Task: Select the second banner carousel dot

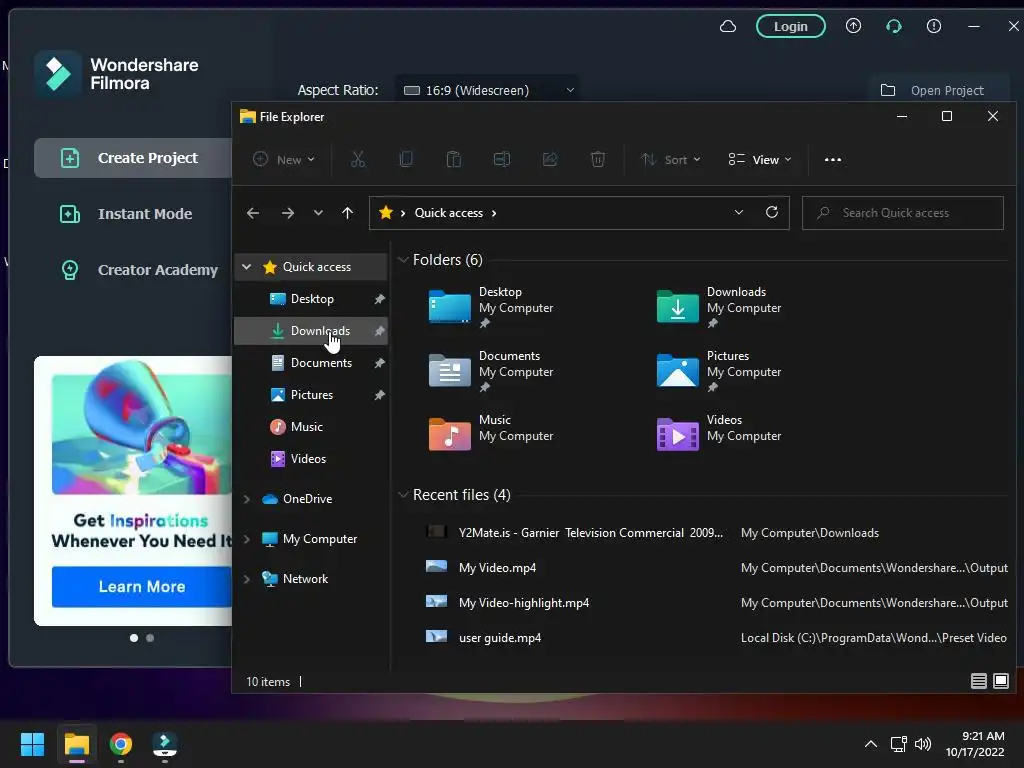Action: pyautogui.click(x=150, y=638)
